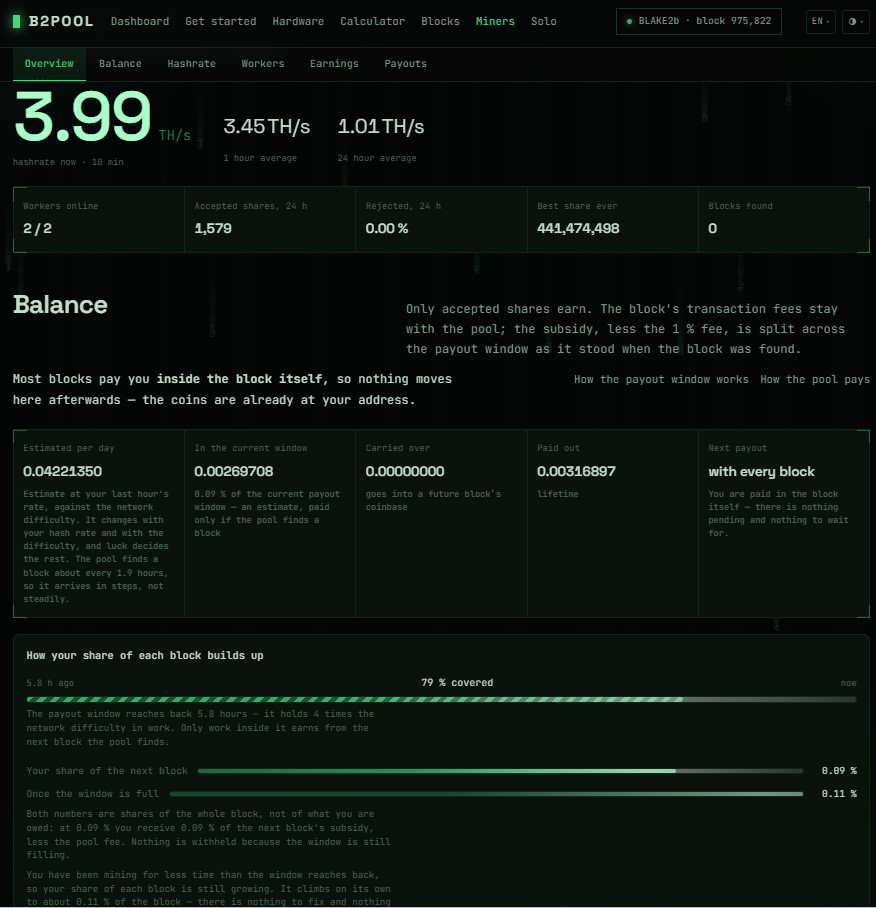Click the 1.01 TH/s 24 hour average
The height and width of the screenshot is (908, 876).
[380, 126]
